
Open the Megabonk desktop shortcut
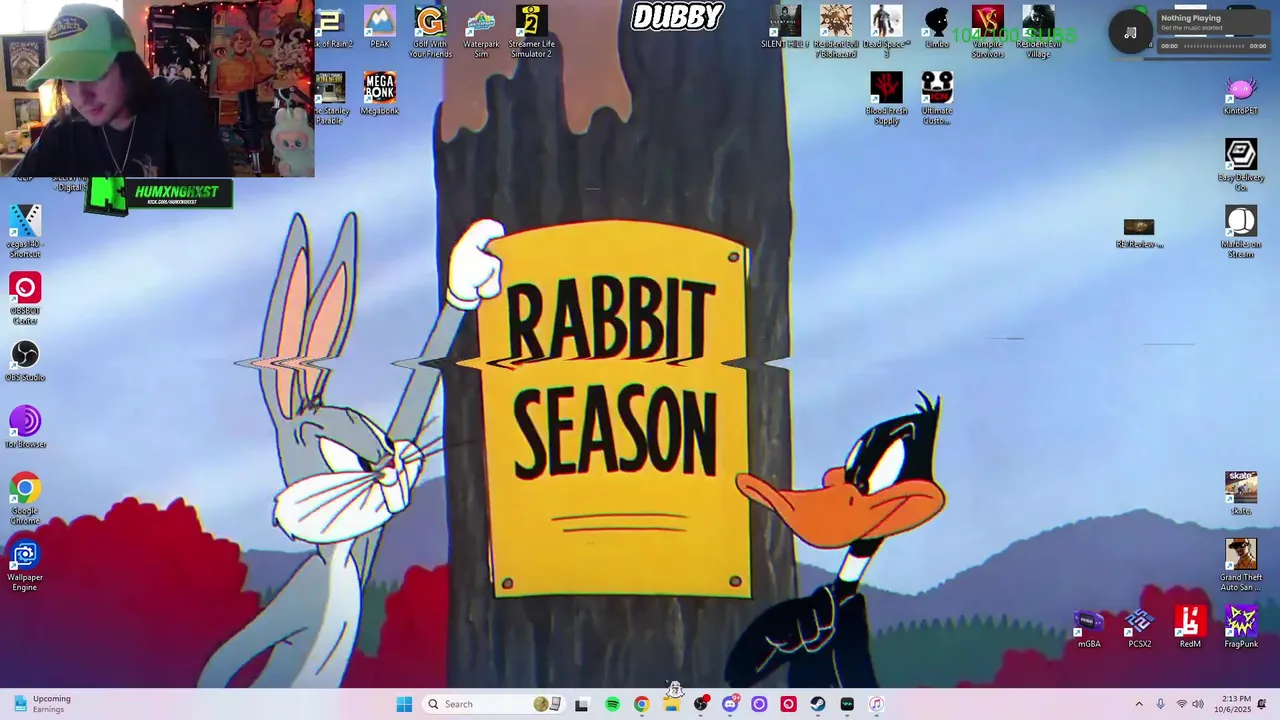click(x=380, y=94)
